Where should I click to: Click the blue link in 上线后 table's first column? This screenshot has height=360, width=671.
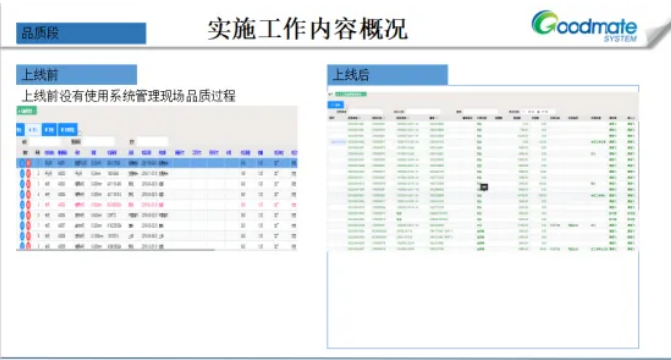(x=338, y=142)
